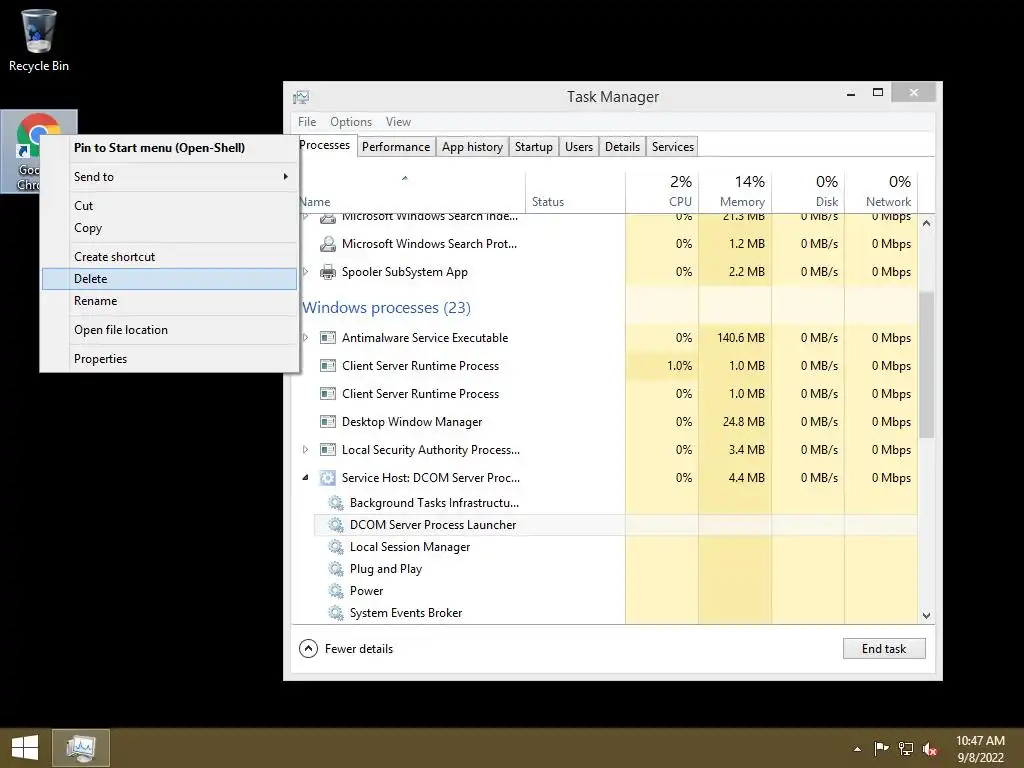Show hidden tray icons arrow

pos(857,749)
